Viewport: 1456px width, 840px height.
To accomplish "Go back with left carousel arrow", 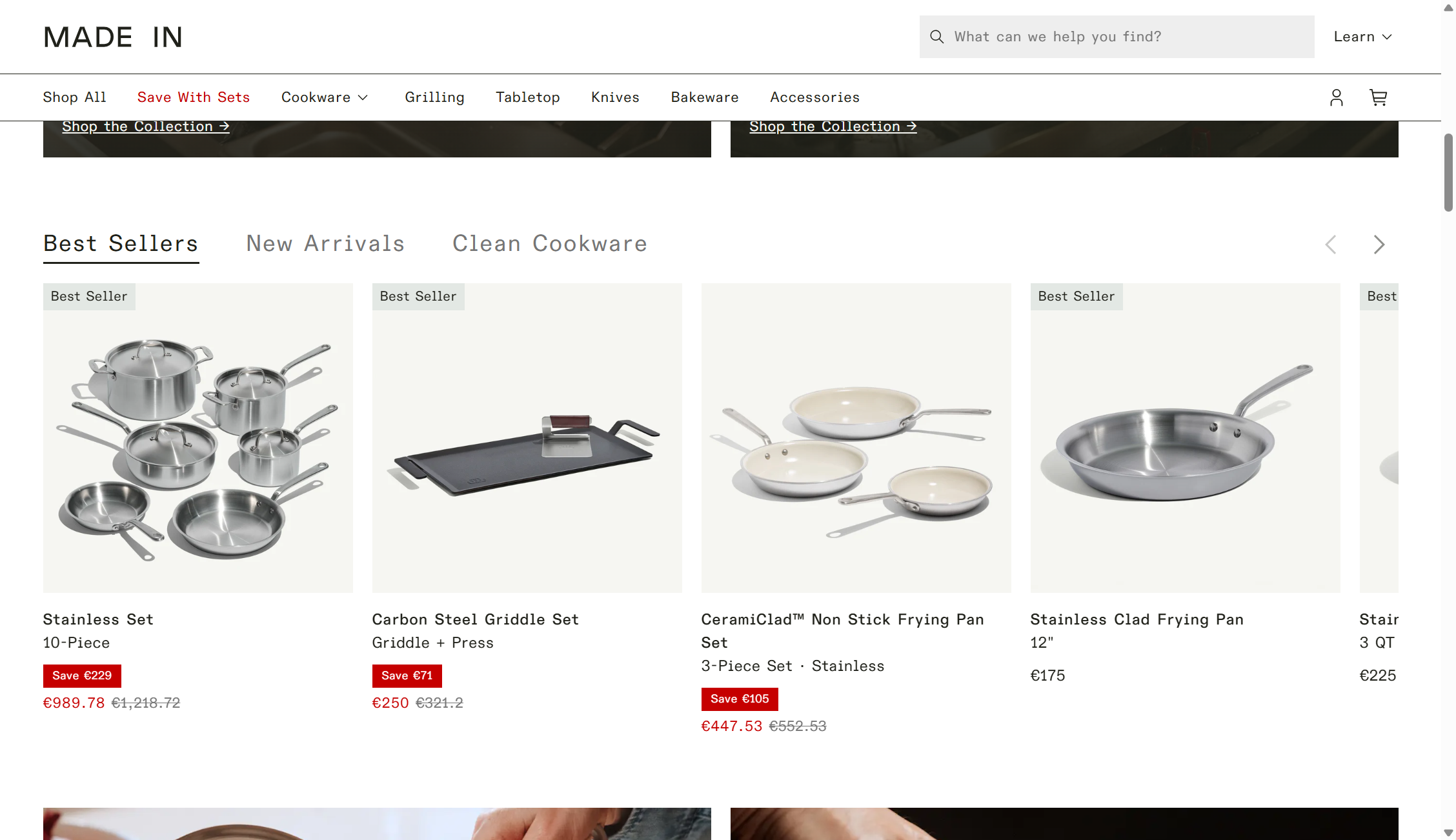I will (1330, 245).
